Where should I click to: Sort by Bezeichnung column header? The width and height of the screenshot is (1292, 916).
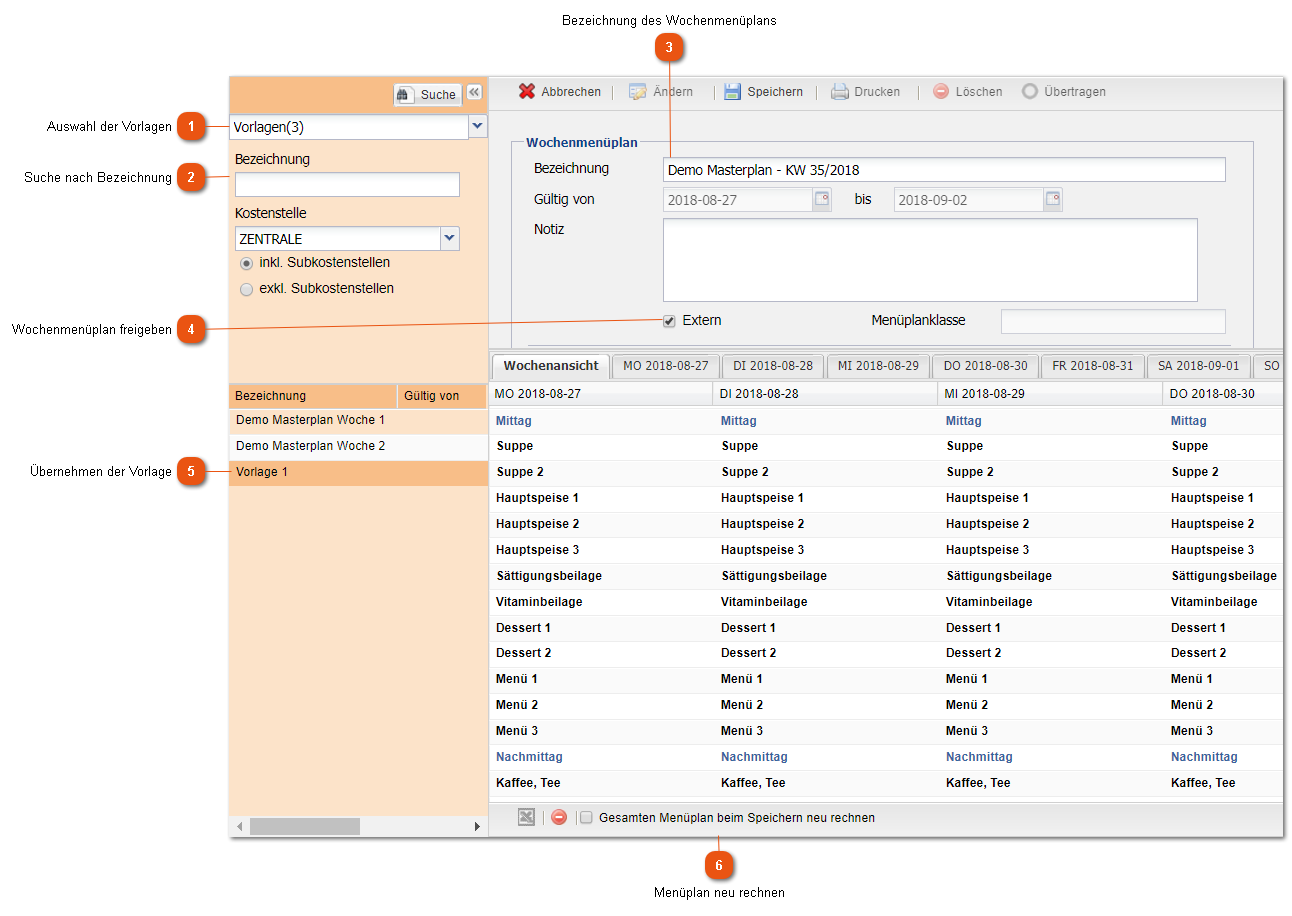313,396
